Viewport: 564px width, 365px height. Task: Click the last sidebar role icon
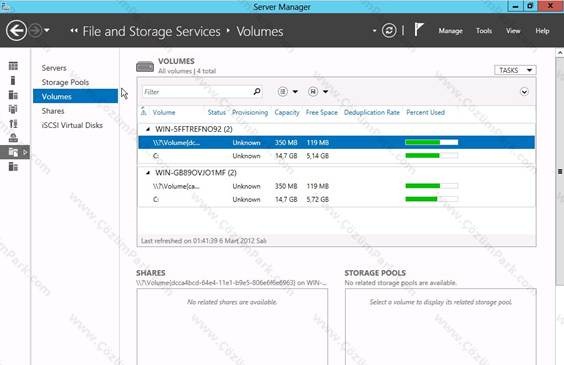(x=13, y=166)
